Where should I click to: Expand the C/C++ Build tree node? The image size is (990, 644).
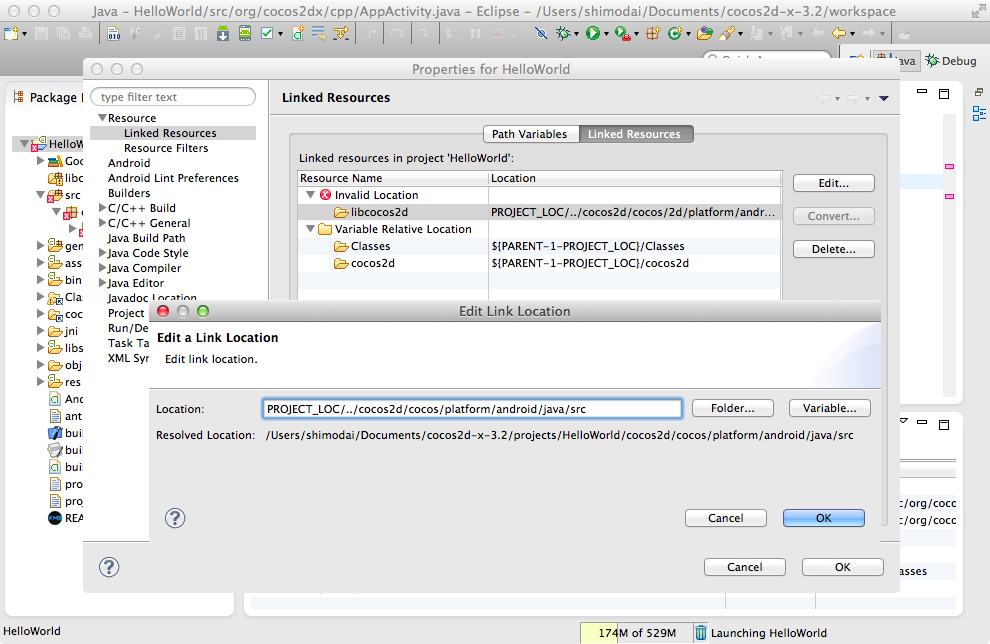pyautogui.click(x=102, y=207)
